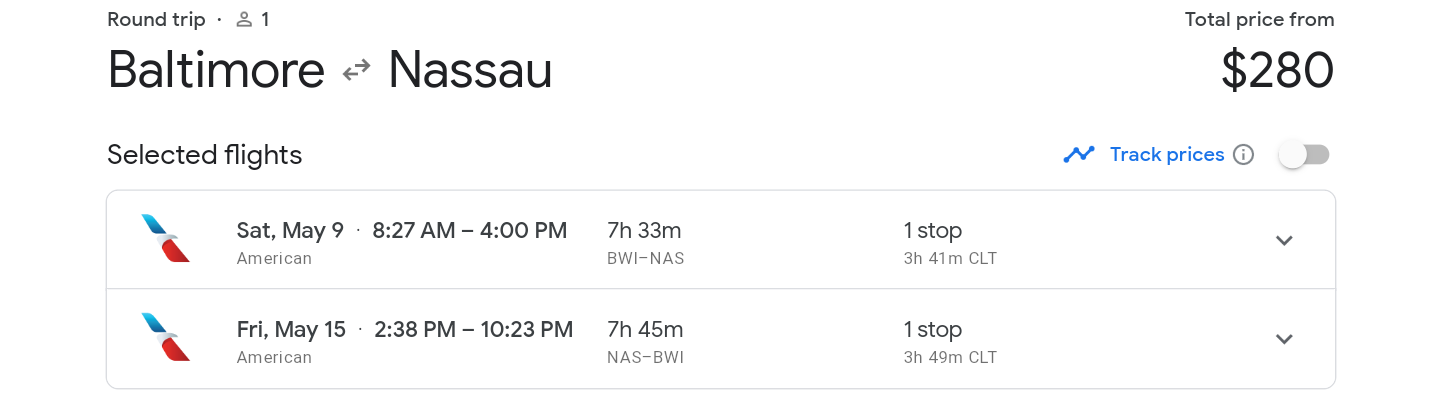This screenshot has width=1440, height=416.
Task: Click the Track prices link text
Action: [x=1167, y=155]
